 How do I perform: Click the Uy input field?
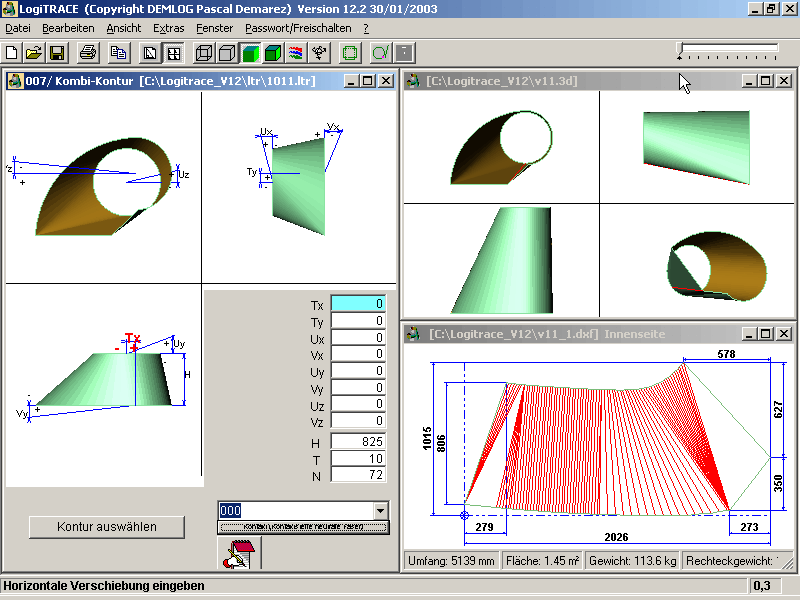click(x=358, y=371)
